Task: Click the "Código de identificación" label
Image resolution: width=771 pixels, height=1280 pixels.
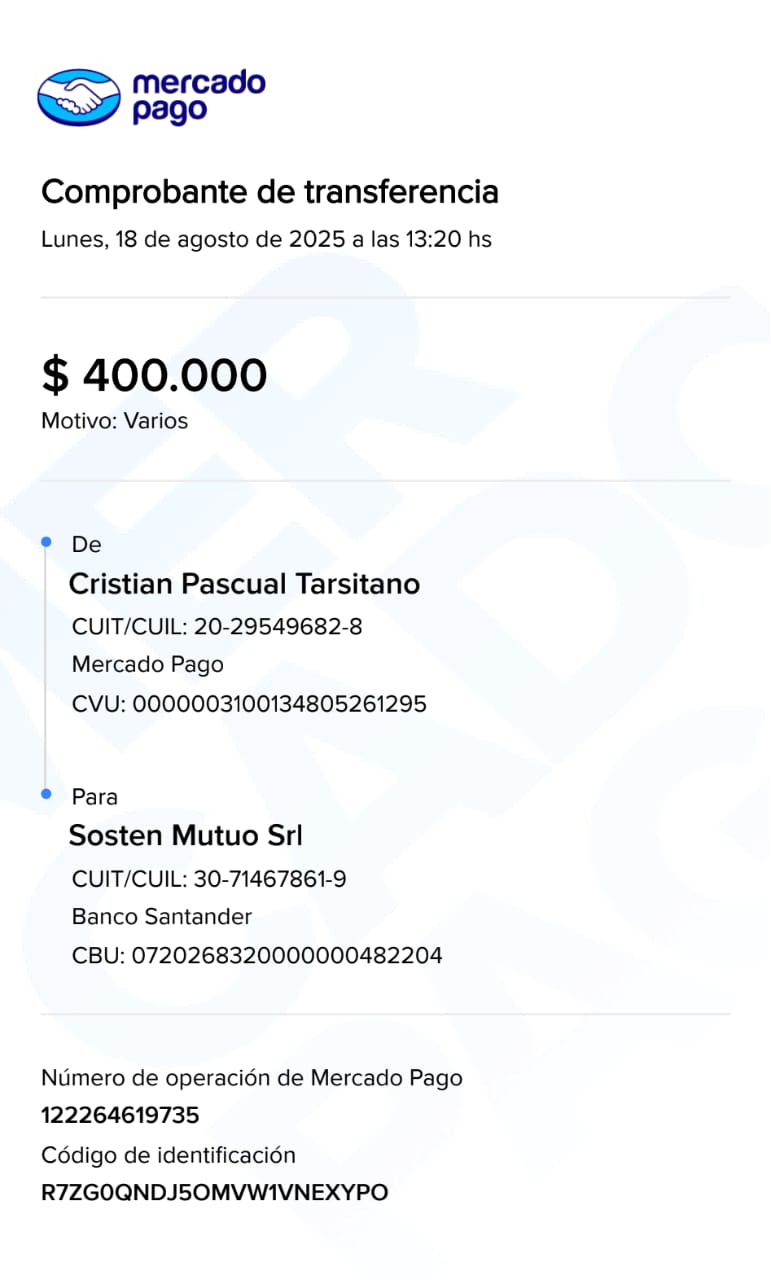Action: coord(168,1156)
